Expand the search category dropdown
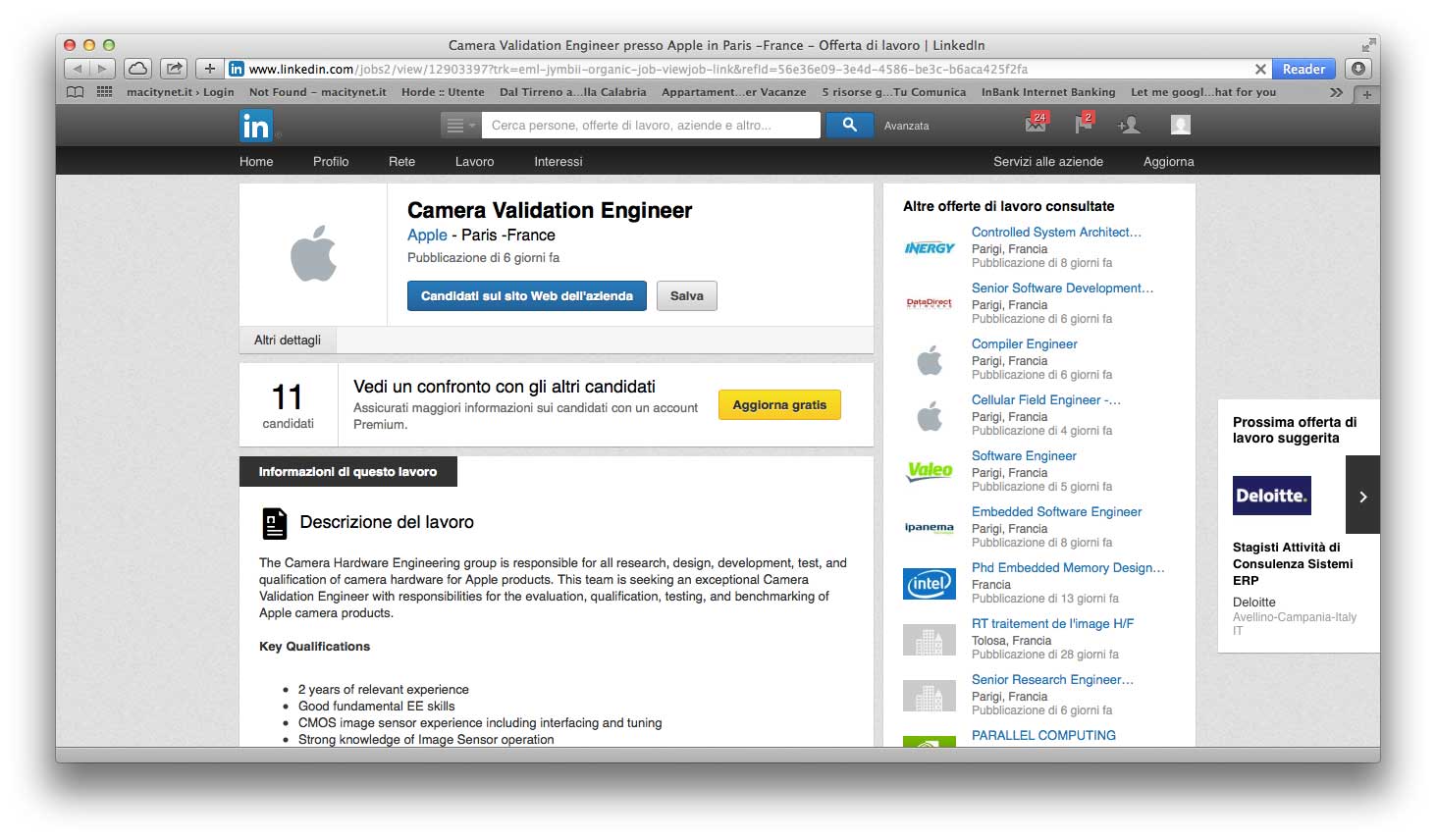Screen dimensions: 1436x840 (459, 125)
